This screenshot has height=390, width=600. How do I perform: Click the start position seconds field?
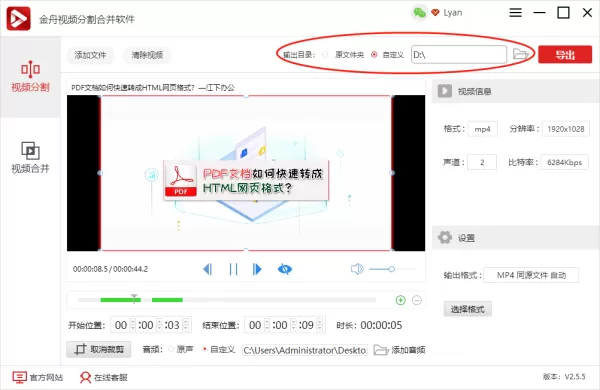[x=172, y=325]
